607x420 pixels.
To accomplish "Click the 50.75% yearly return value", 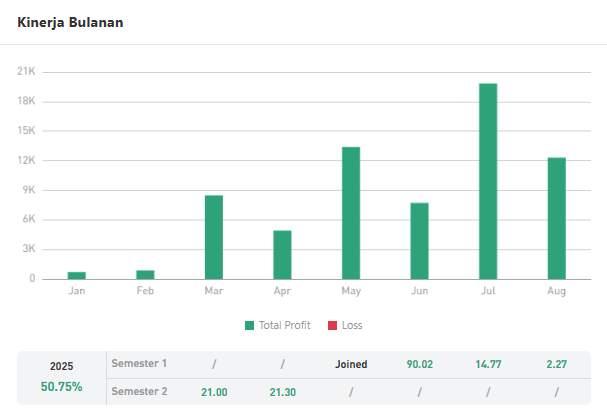I will [x=62, y=386].
